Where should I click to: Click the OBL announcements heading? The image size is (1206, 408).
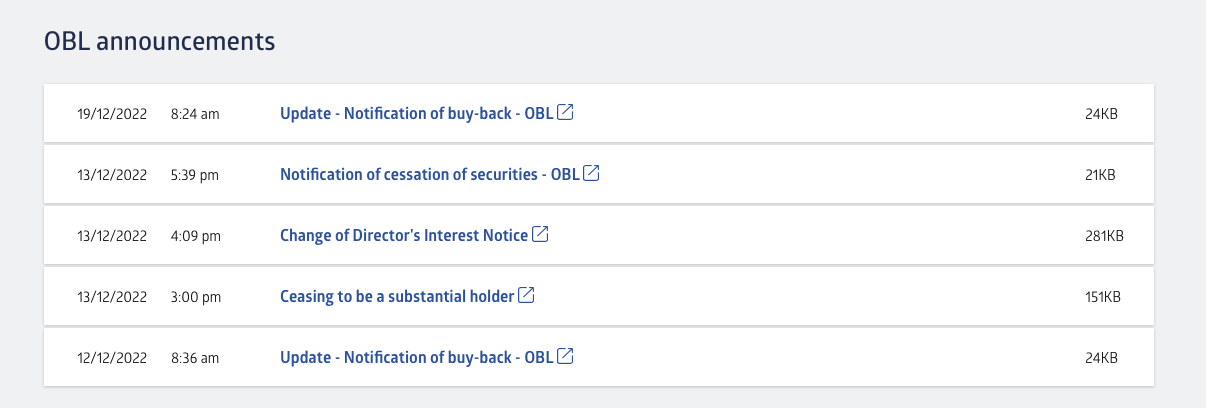click(160, 41)
